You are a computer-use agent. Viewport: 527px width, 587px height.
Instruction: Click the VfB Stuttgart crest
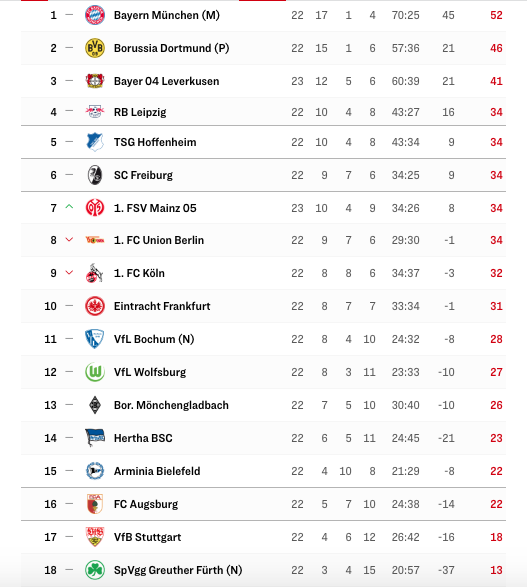(x=95, y=537)
